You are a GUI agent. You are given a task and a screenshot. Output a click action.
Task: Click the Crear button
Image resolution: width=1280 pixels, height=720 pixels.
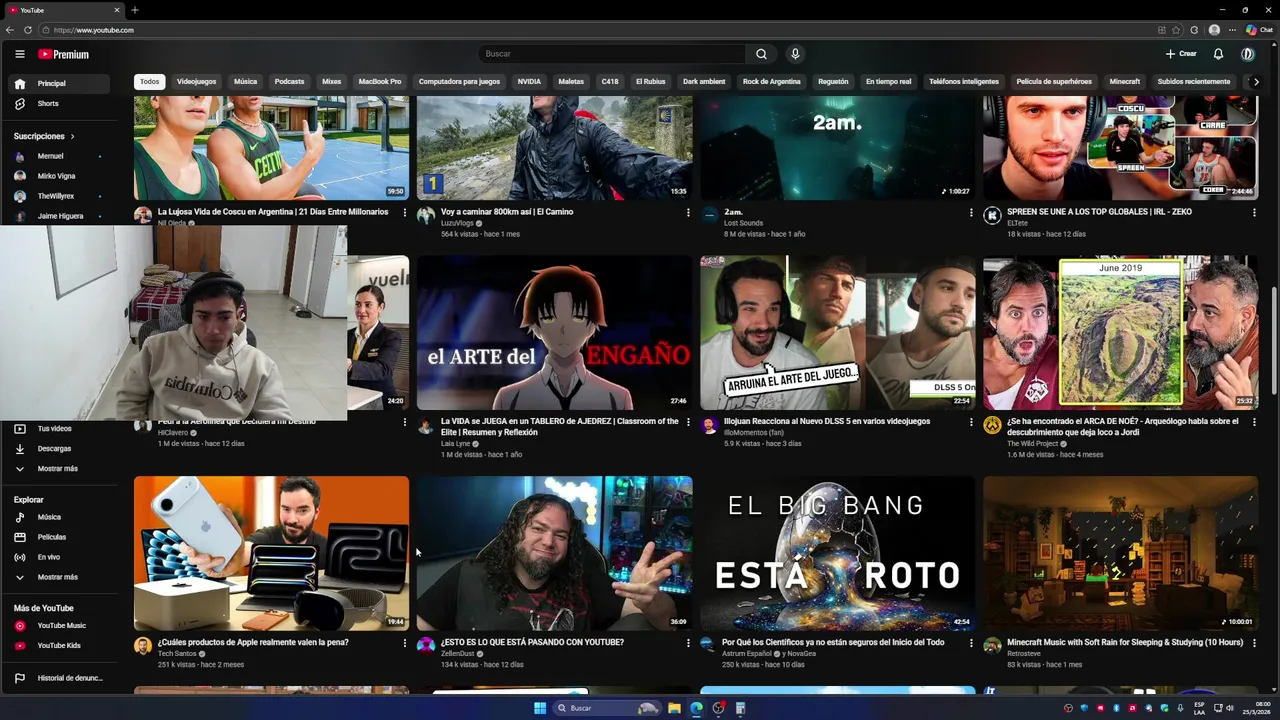coord(1181,54)
